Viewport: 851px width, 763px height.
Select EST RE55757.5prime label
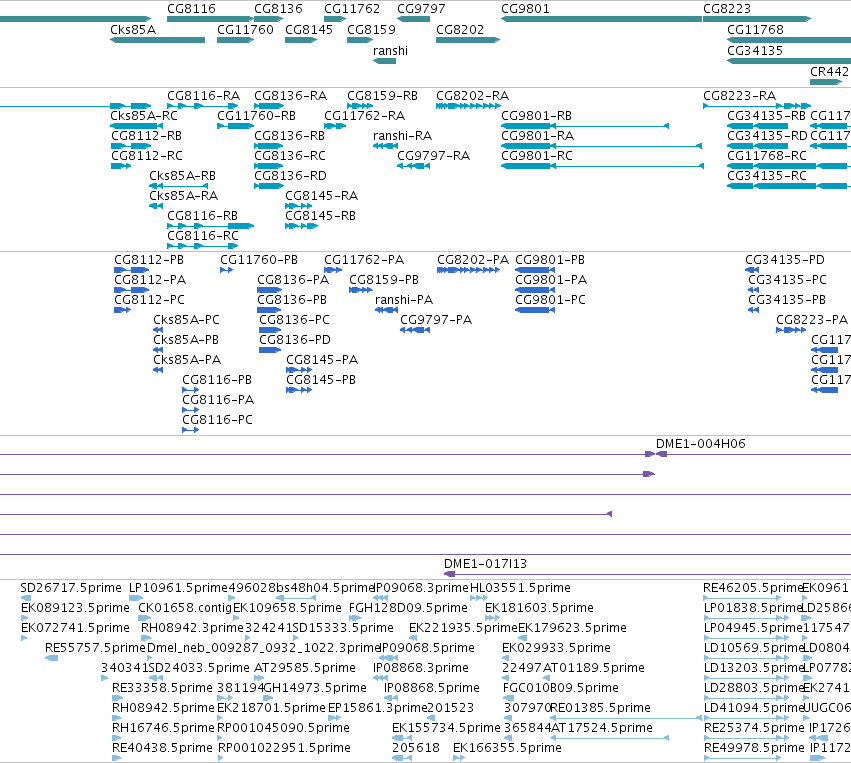click(x=96, y=648)
